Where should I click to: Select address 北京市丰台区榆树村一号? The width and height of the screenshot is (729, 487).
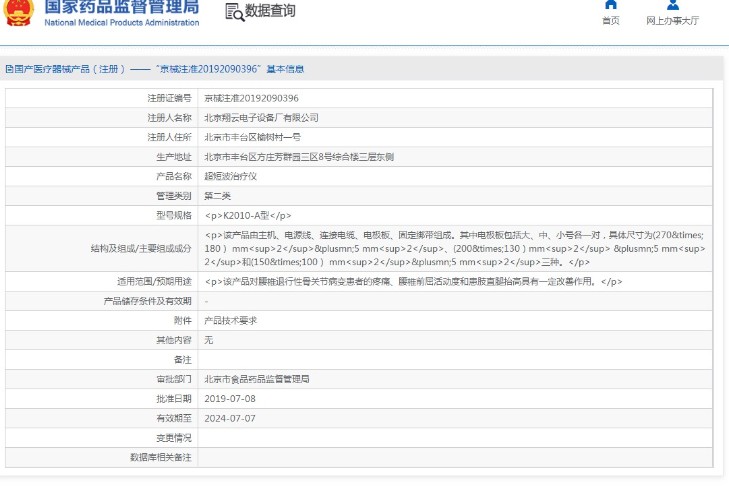[x=252, y=137]
